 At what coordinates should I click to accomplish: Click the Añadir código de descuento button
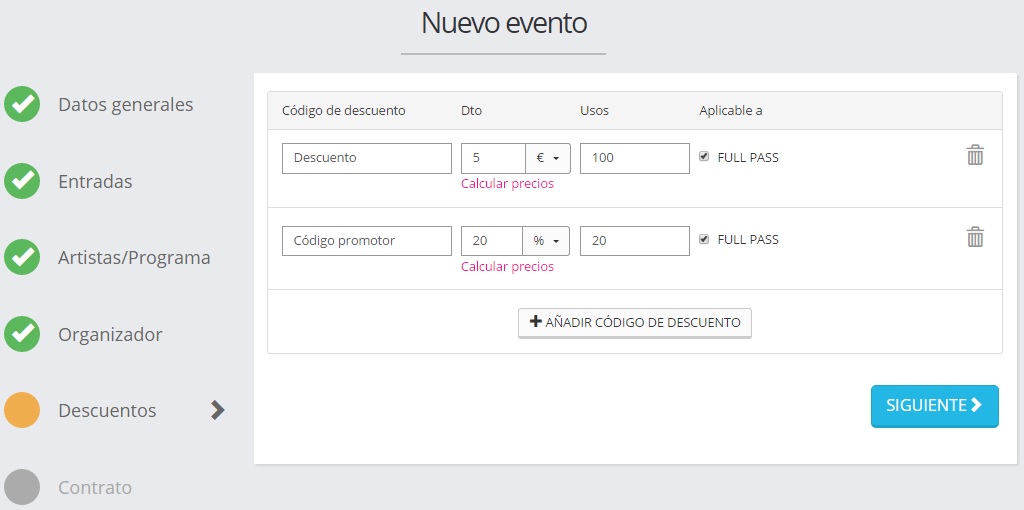pyautogui.click(x=634, y=323)
